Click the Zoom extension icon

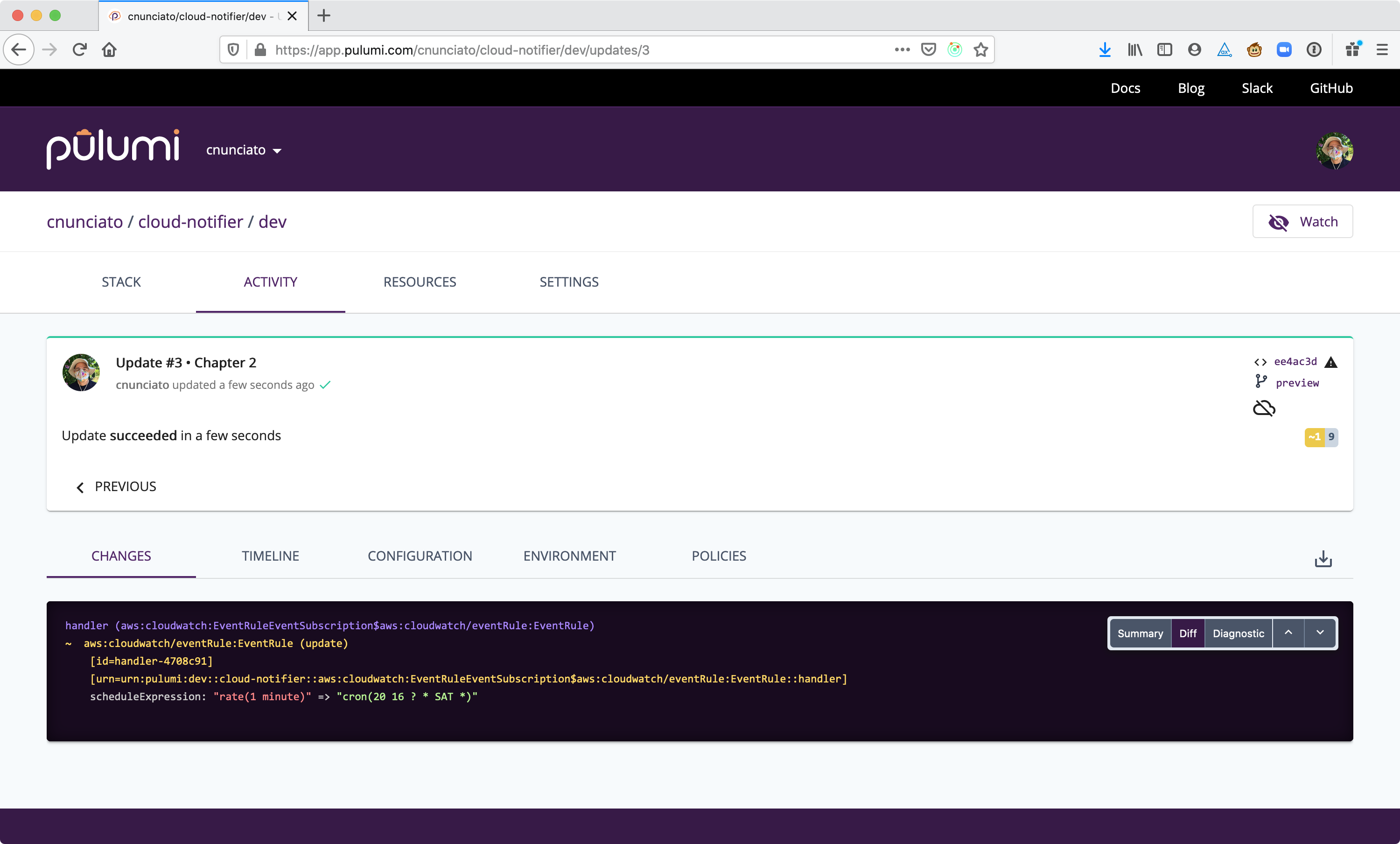[x=1284, y=50]
